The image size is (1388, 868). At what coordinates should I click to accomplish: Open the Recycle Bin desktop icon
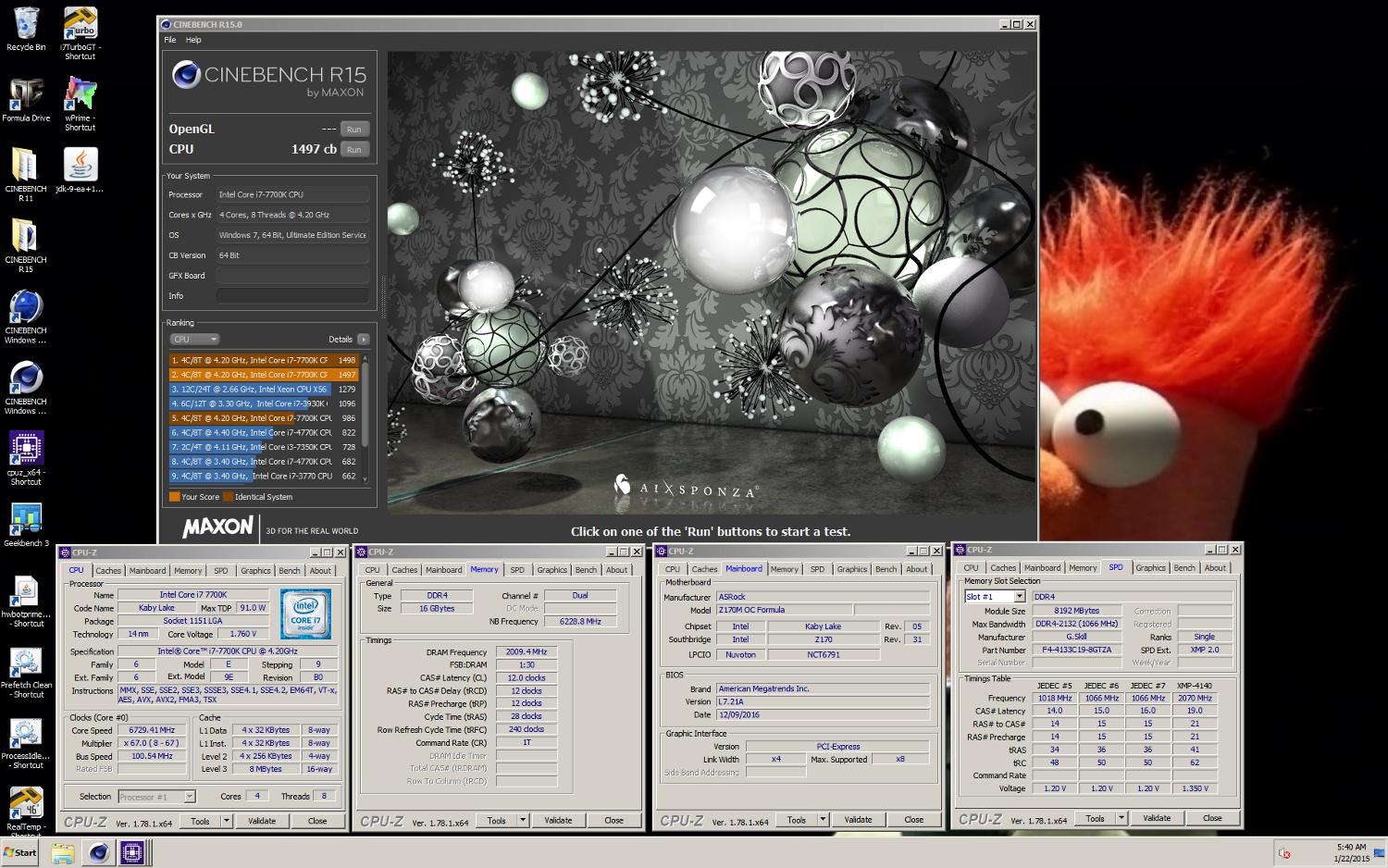coord(26,29)
